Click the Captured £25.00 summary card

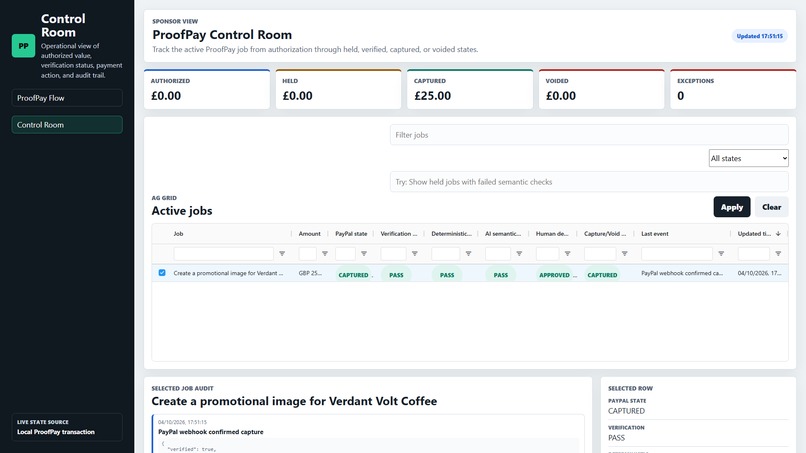[x=470, y=89]
